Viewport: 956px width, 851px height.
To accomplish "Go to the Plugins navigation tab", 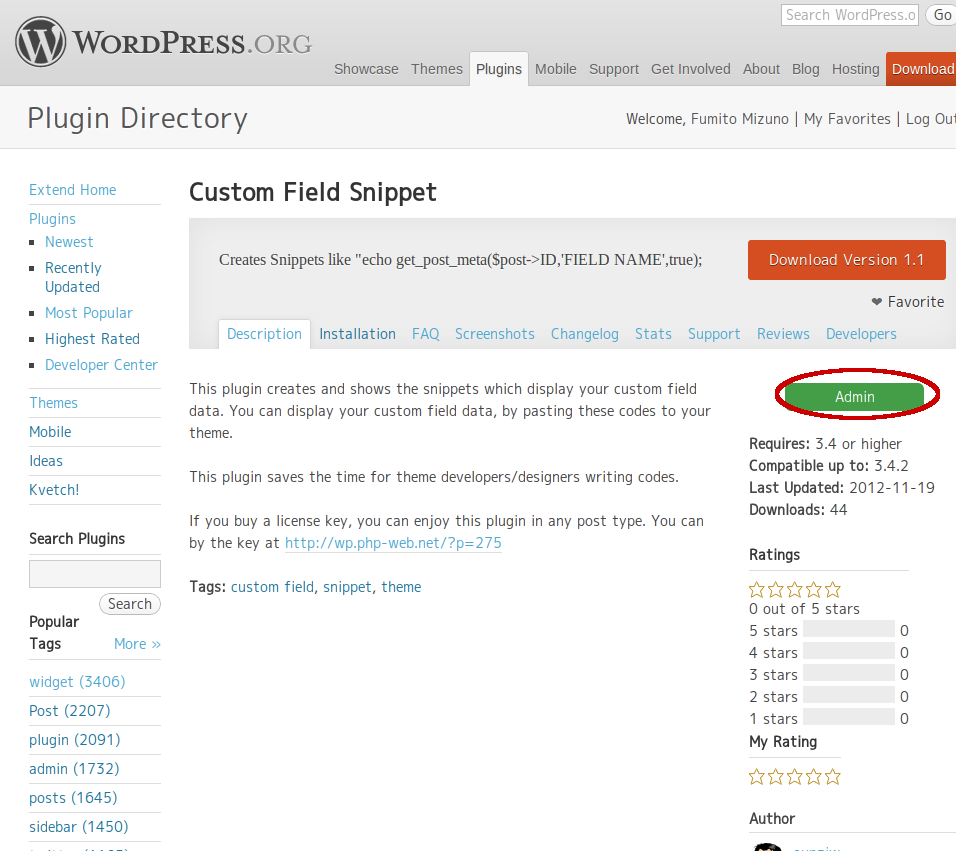I will tap(499, 69).
